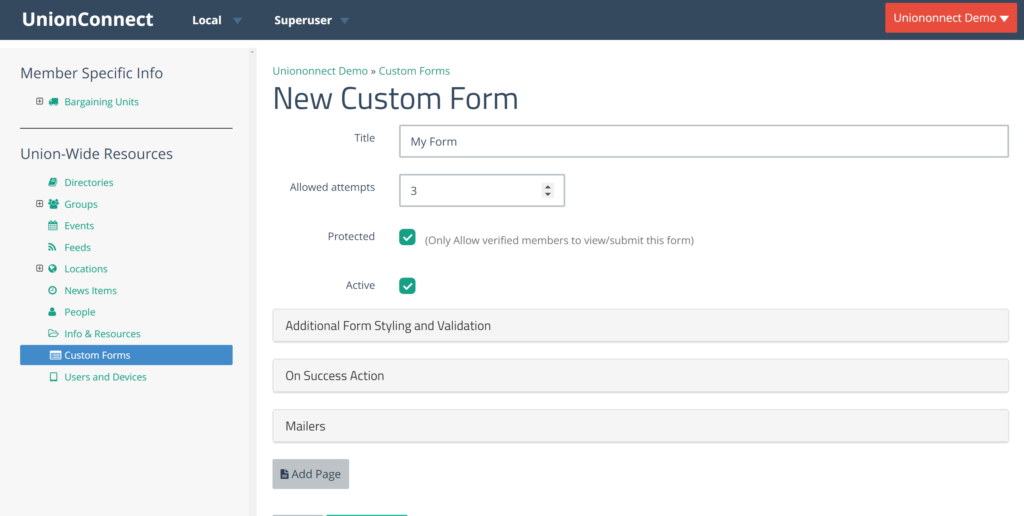This screenshot has height=516, width=1024.
Task: Click the Events calendar icon
Action: point(53,225)
